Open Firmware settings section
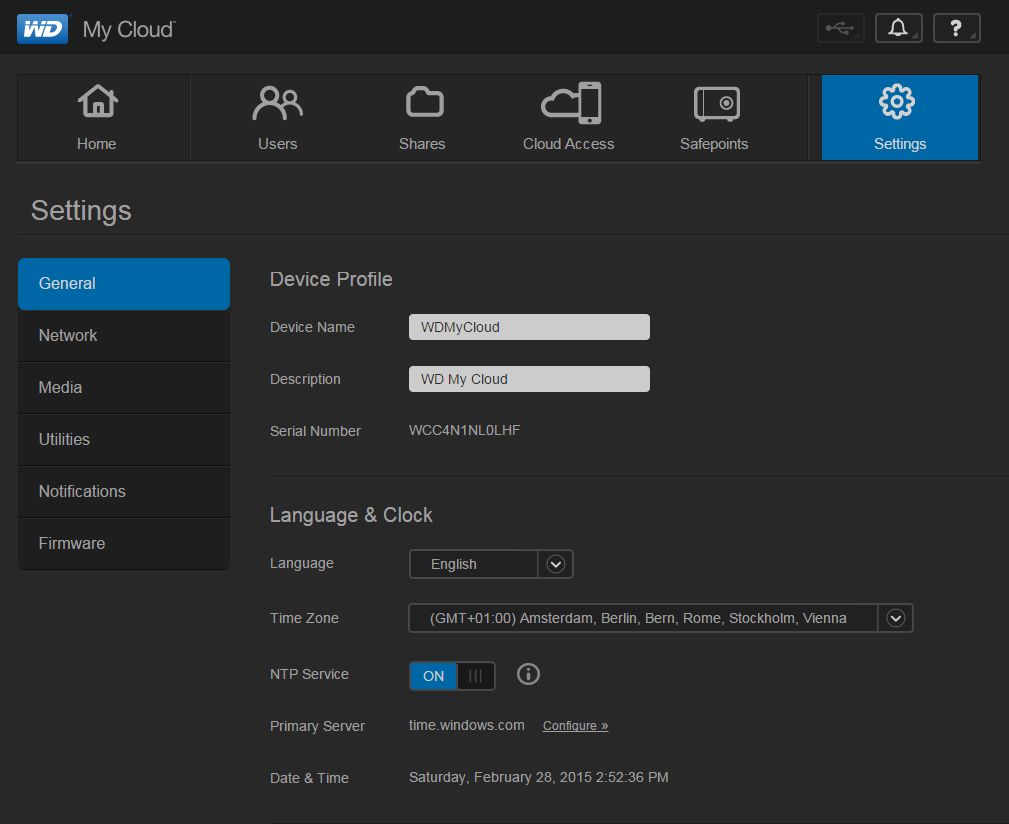Image resolution: width=1009 pixels, height=824 pixels. (x=124, y=544)
